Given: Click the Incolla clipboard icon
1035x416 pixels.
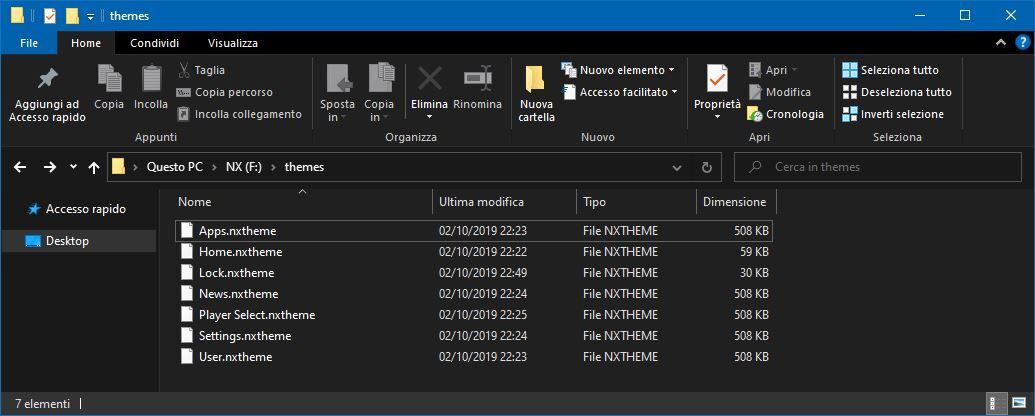Looking at the screenshot, I should tap(151, 78).
